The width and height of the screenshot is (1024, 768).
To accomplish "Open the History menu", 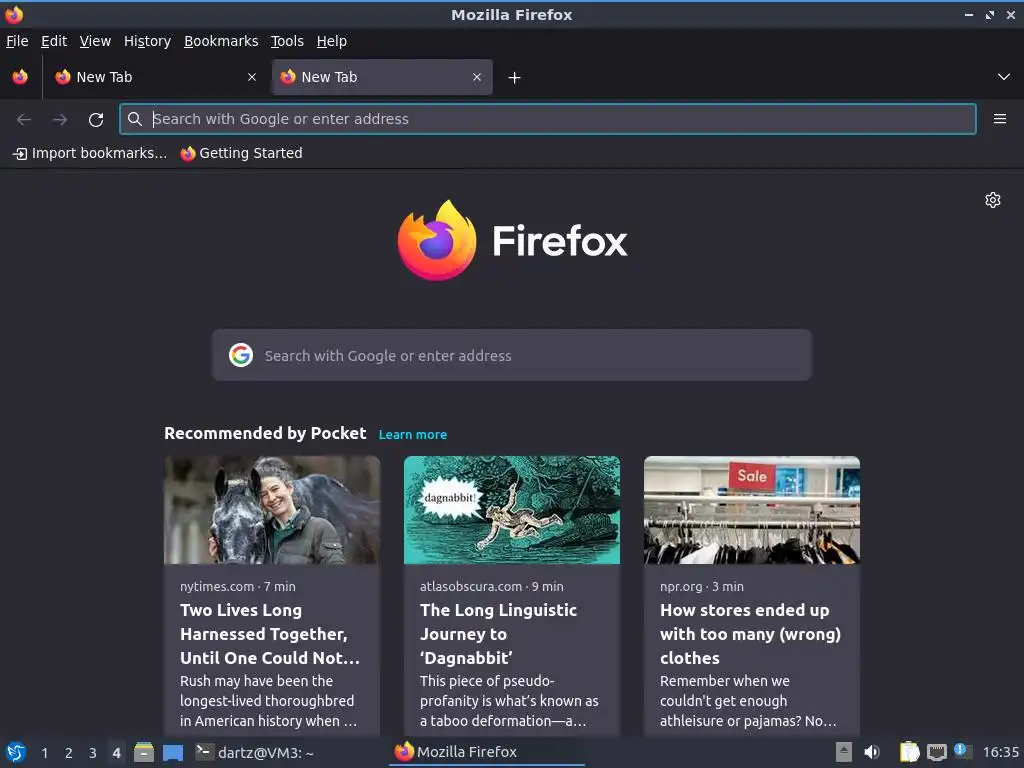I will [148, 41].
